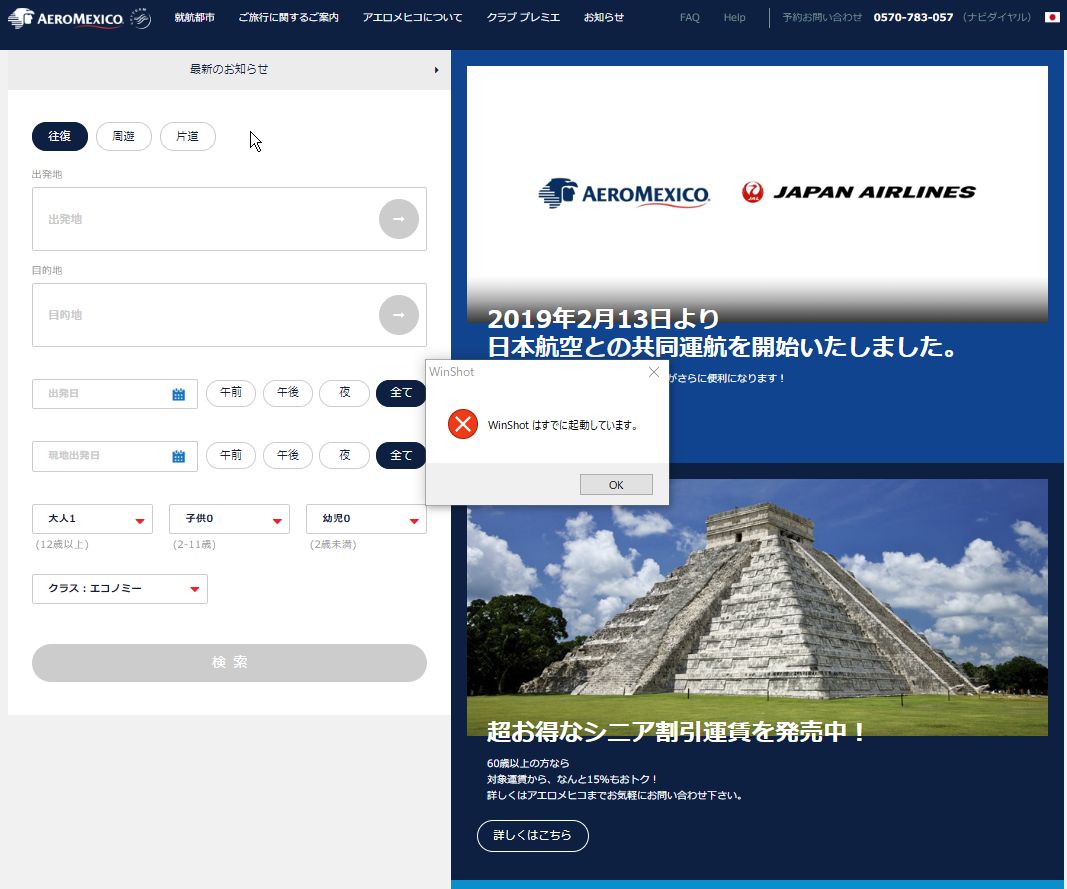Open アエロメヒコについて menu

[412, 18]
